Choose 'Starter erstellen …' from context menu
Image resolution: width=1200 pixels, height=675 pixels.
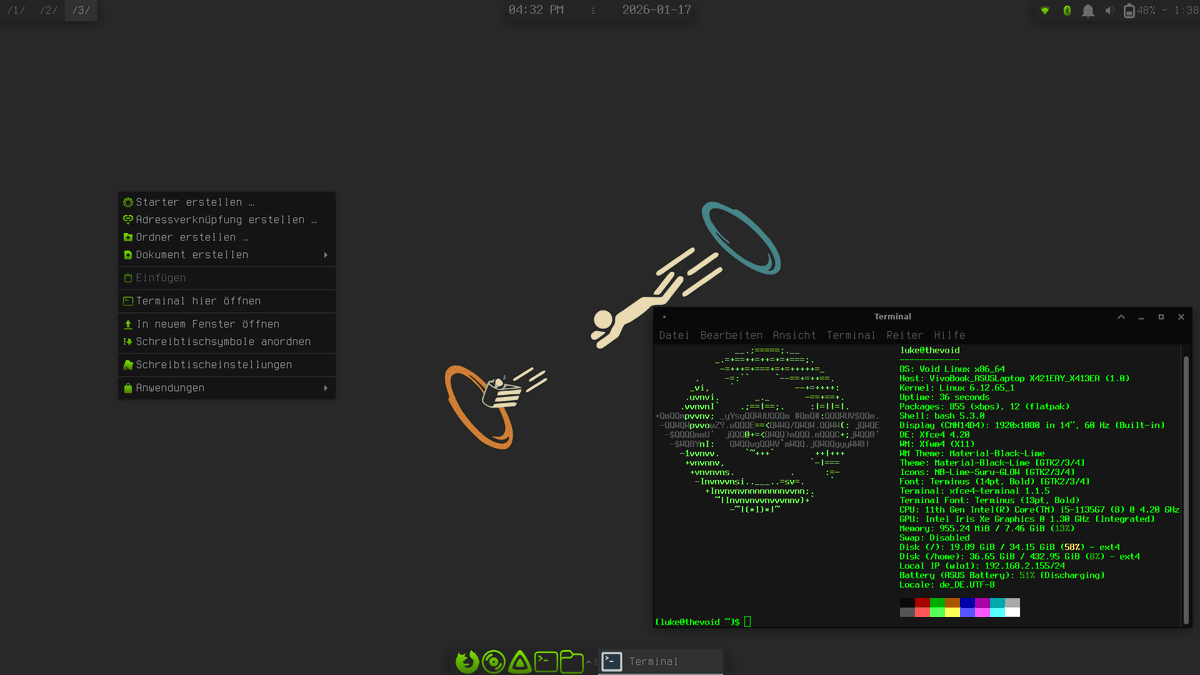[x=227, y=202]
